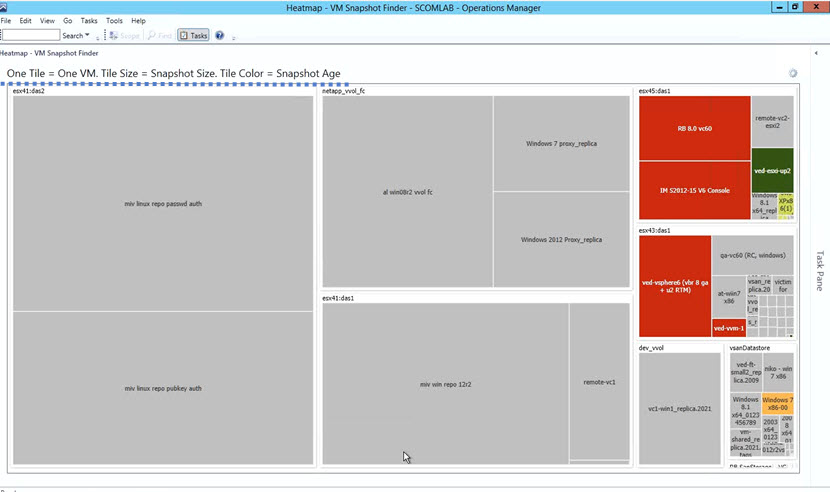Select Windows 8.1 x64_replica tile in esx45:das1

click(x=764, y=206)
